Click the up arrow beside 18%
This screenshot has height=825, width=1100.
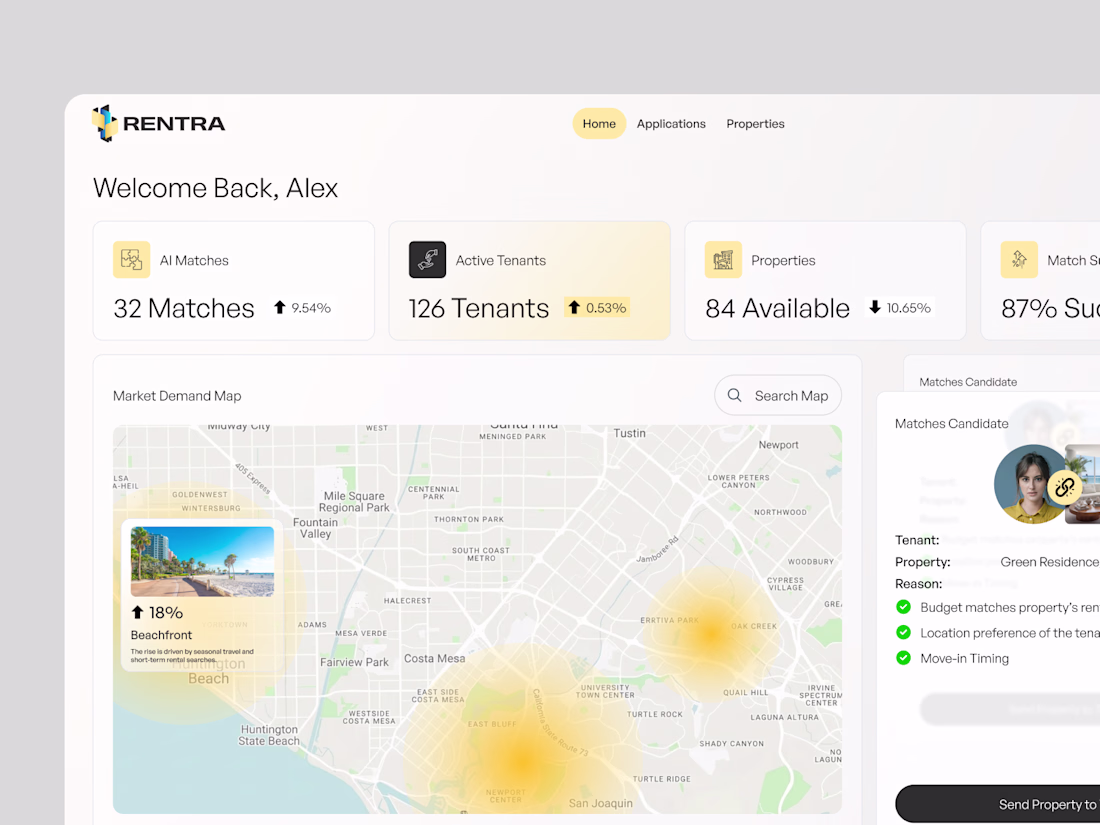138,612
